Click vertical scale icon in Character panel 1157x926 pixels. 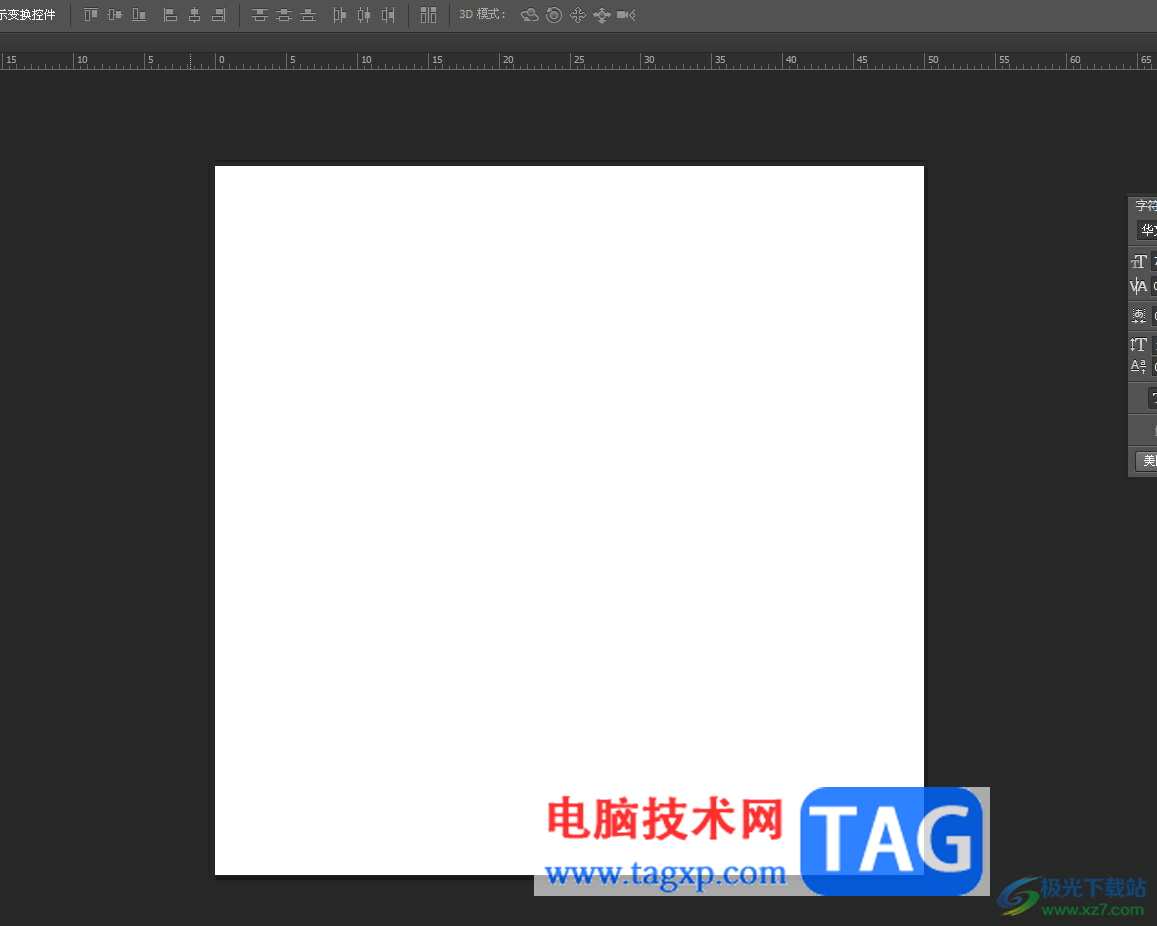coord(1139,345)
